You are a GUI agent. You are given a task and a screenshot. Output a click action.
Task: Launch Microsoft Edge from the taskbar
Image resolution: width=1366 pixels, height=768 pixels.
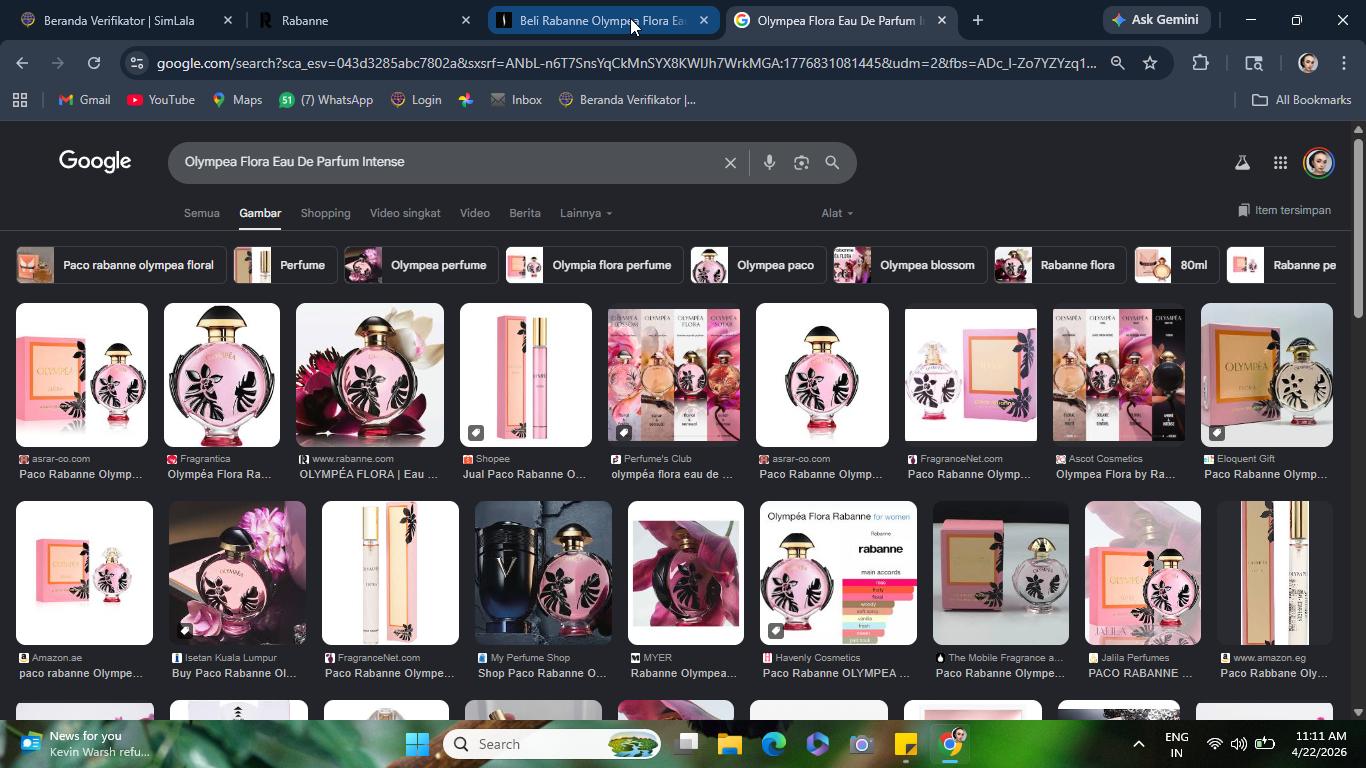coord(774,744)
